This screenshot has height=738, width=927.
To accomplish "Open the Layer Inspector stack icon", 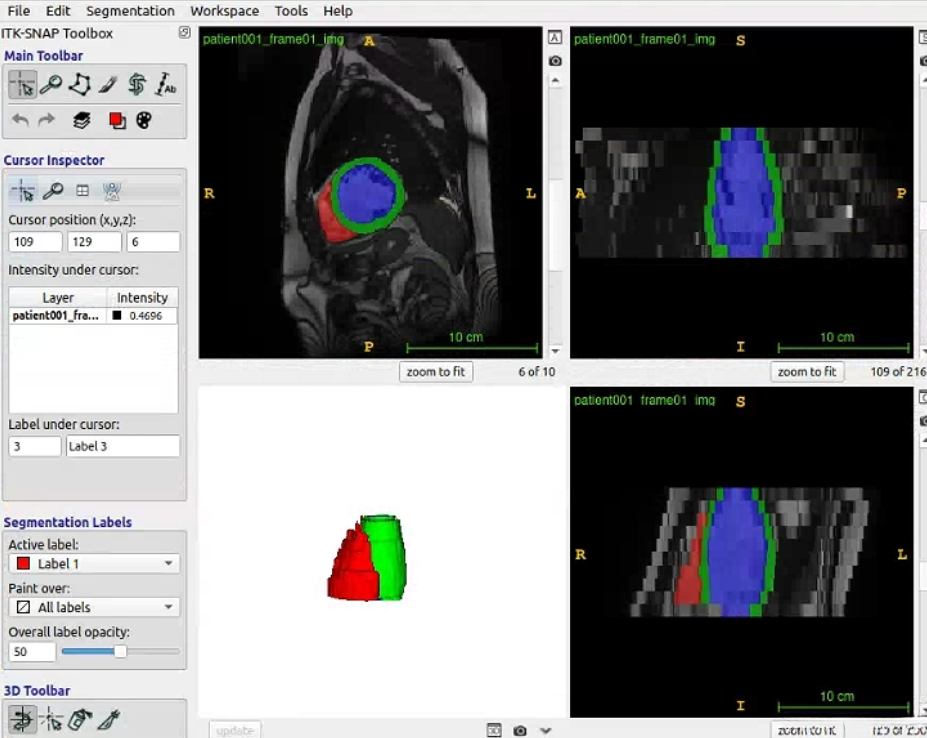I will [x=82, y=120].
